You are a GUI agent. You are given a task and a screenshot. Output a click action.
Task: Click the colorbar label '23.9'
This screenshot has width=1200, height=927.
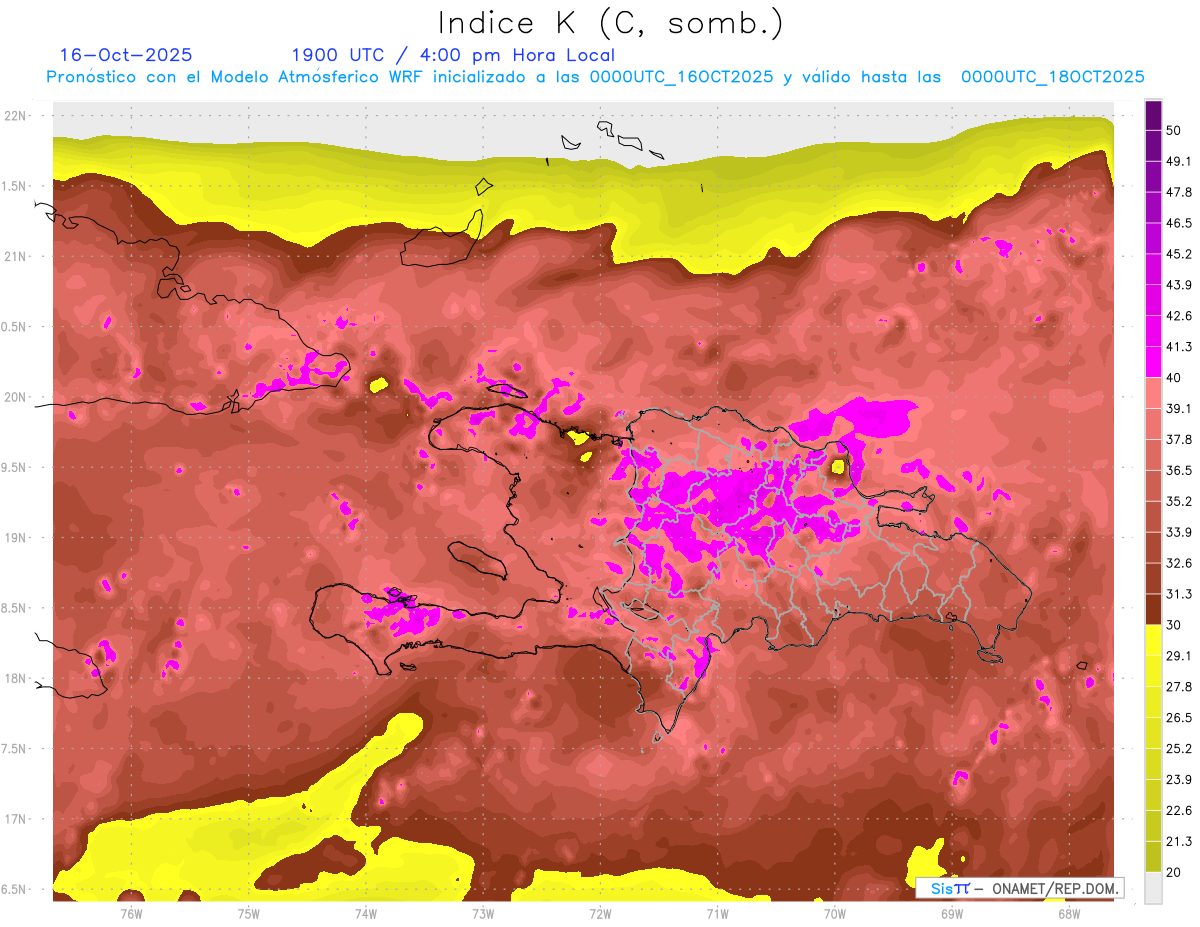point(1179,780)
